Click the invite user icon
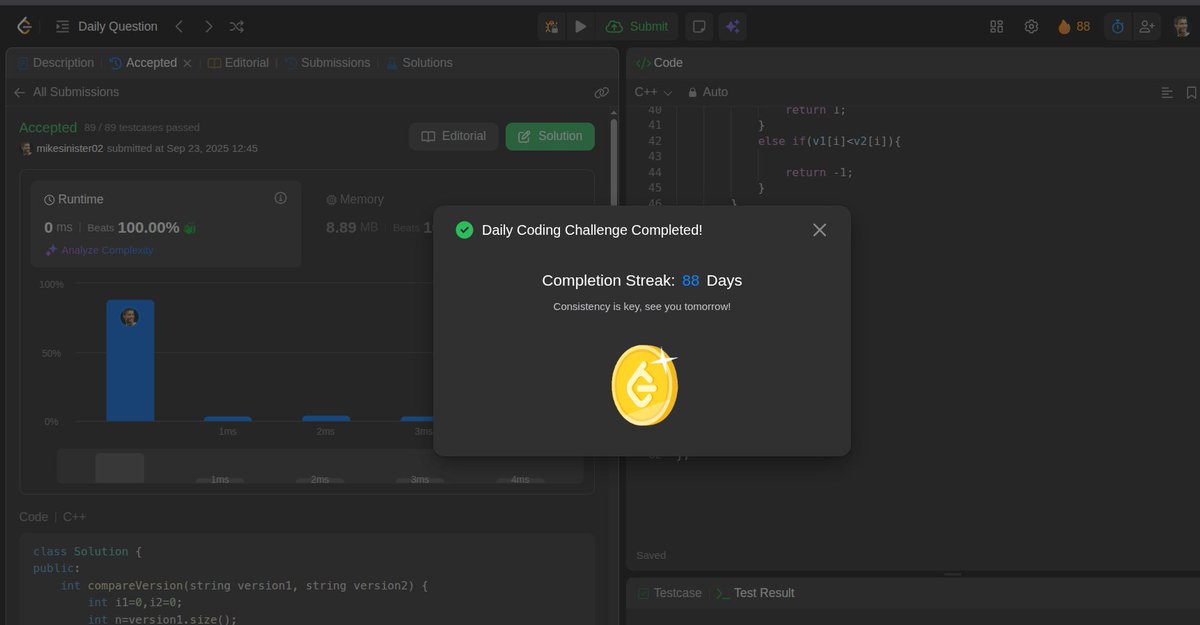Image resolution: width=1200 pixels, height=625 pixels. click(1146, 27)
